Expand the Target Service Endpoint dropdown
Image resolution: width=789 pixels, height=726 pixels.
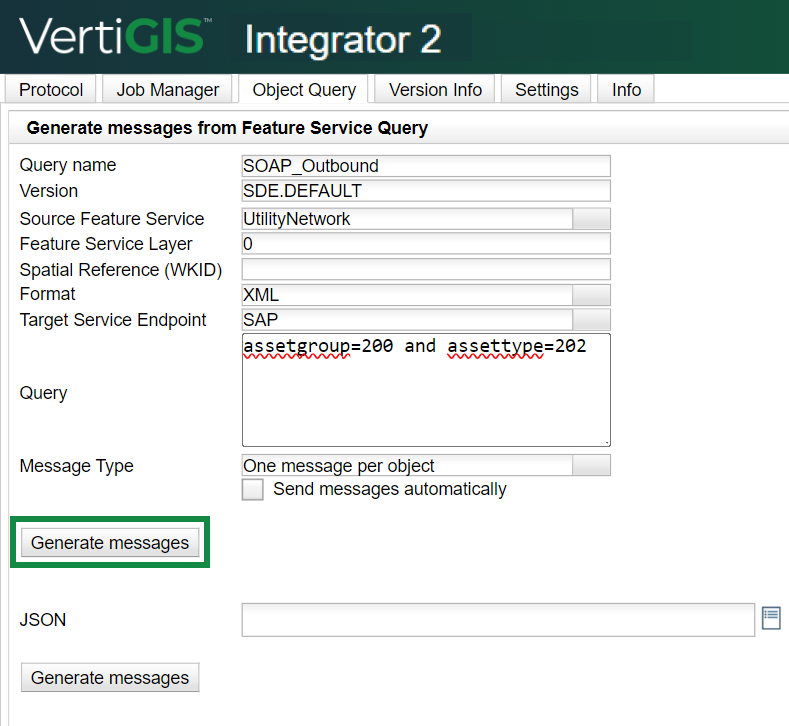point(591,320)
